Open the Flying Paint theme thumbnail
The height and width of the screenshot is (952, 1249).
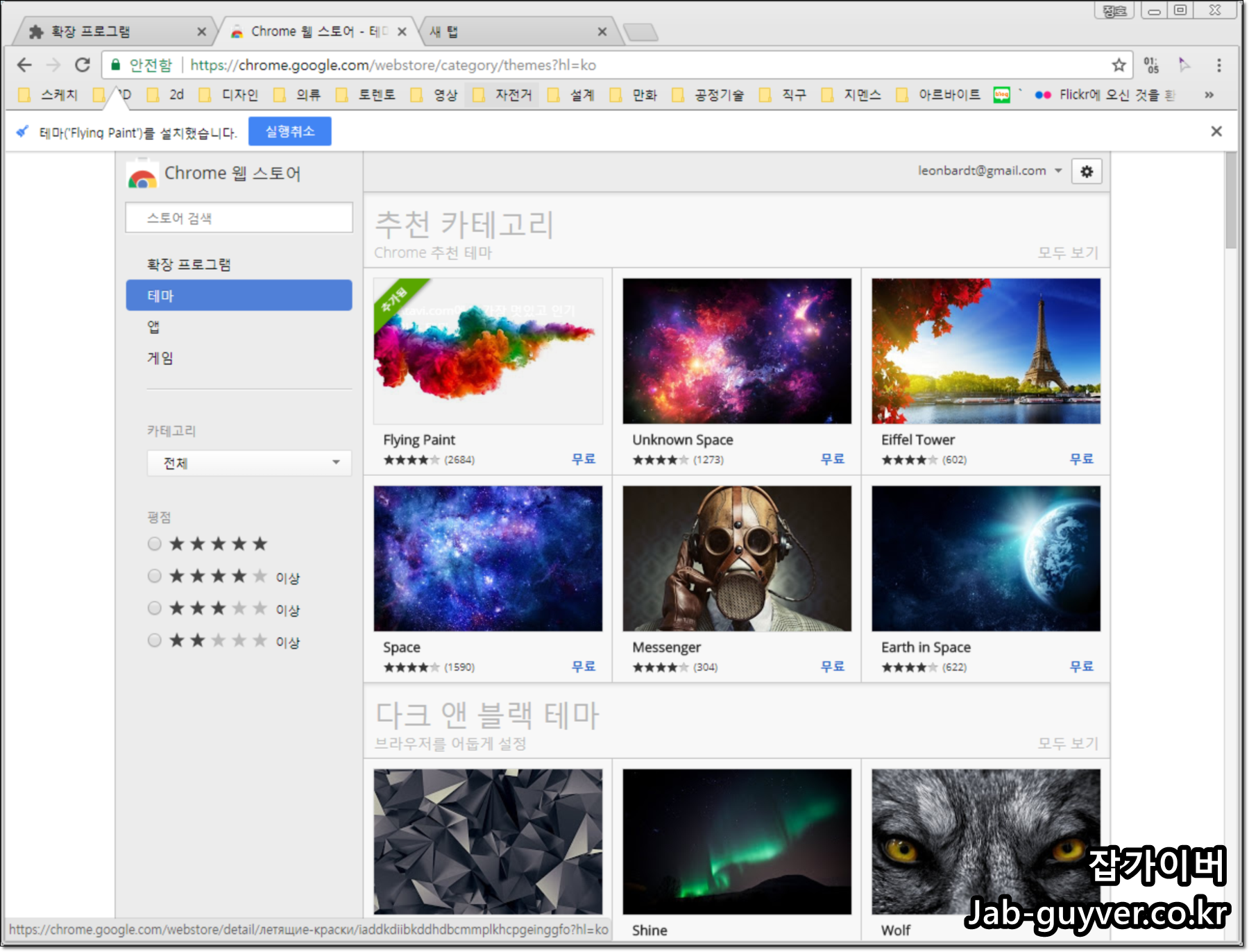click(x=488, y=351)
